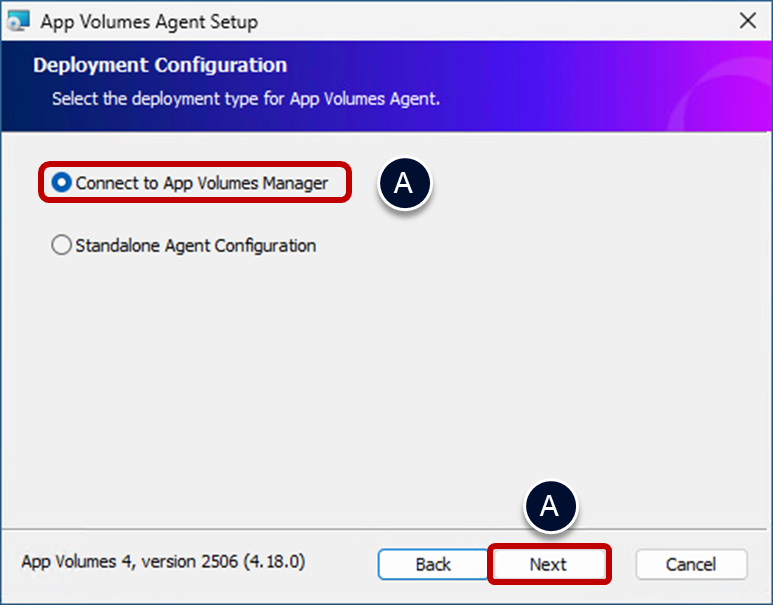Close the App Volumes Agent Setup window

pyautogui.click(x=745, y=21)
